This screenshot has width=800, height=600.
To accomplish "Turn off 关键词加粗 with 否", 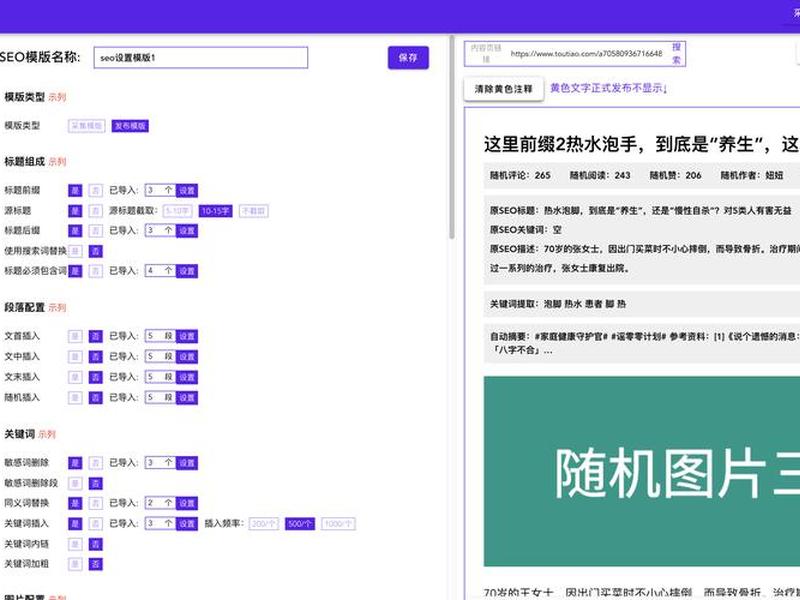I will [95, 564].
